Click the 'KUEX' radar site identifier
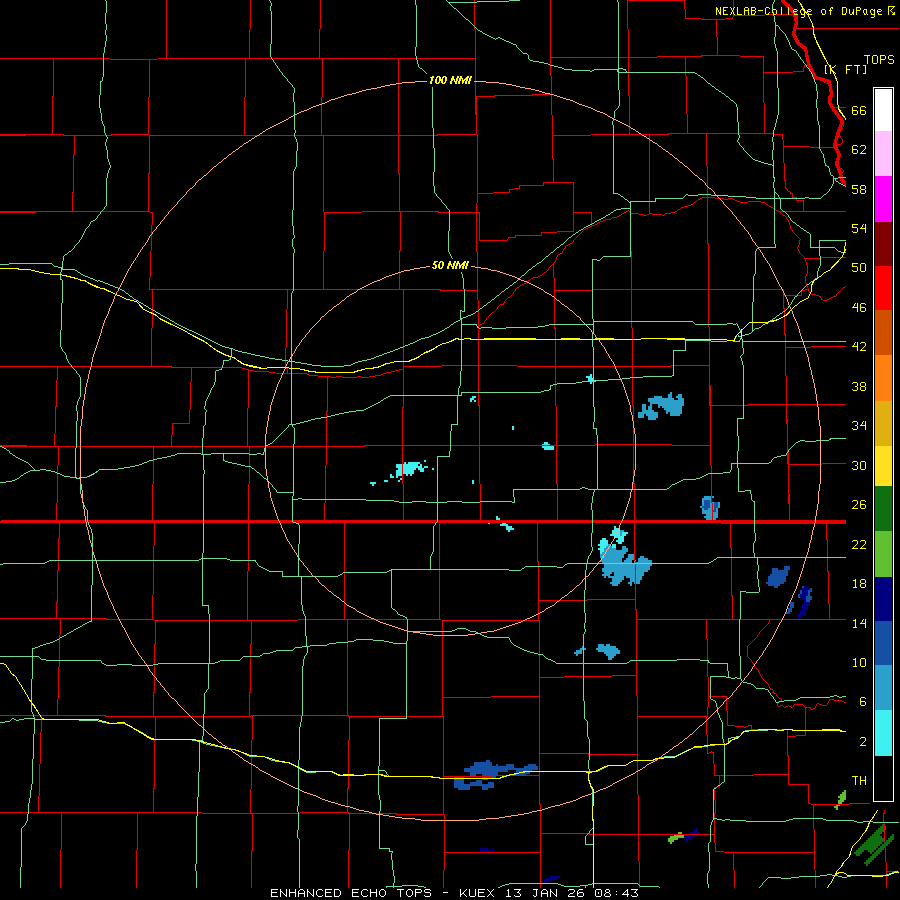Viewport: 900px width, 900px height. tap(478, 893)
